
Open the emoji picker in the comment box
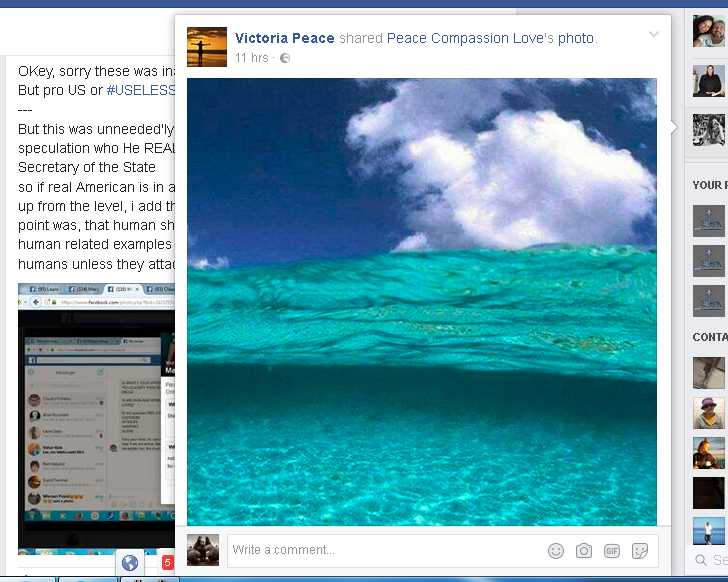(556, 551)
